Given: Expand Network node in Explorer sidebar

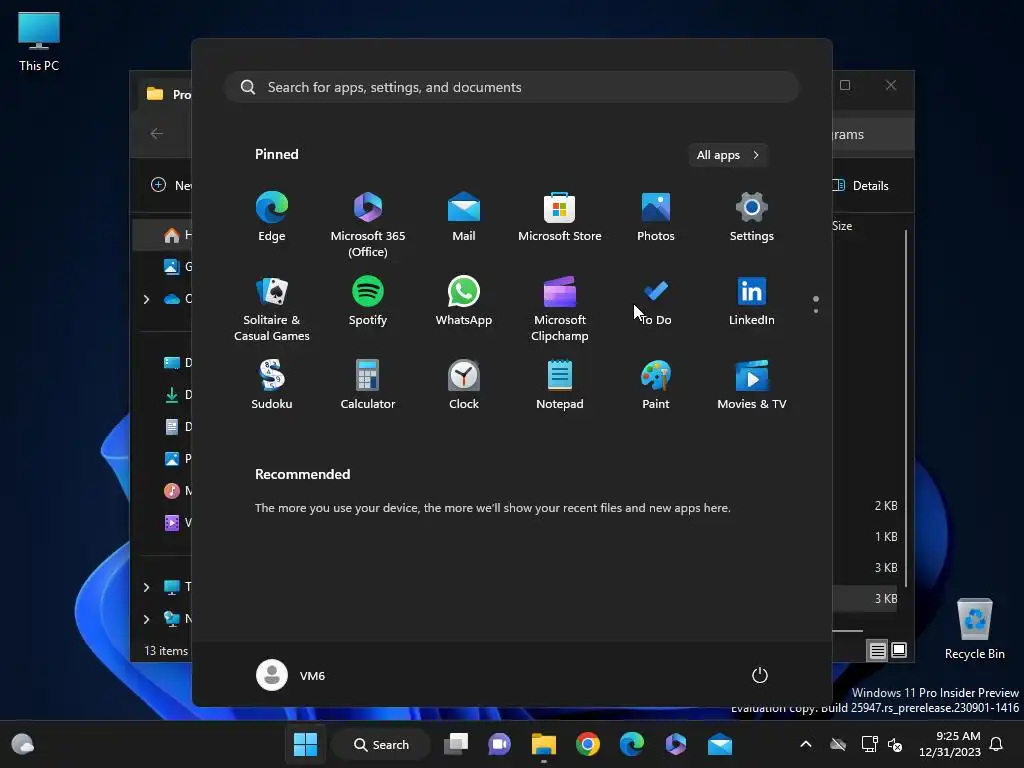Looking at the screenshot, I should tap(146, 619).
